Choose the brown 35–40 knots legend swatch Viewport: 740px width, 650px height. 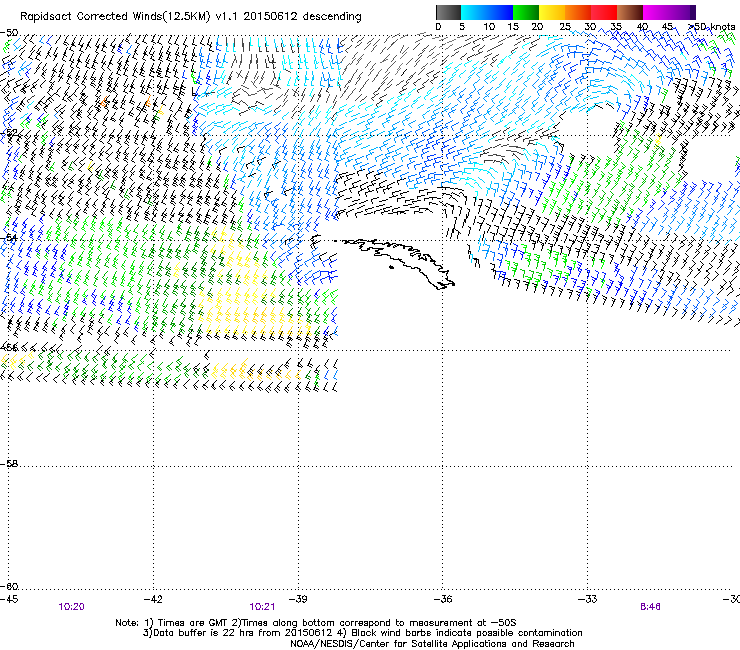630,12
